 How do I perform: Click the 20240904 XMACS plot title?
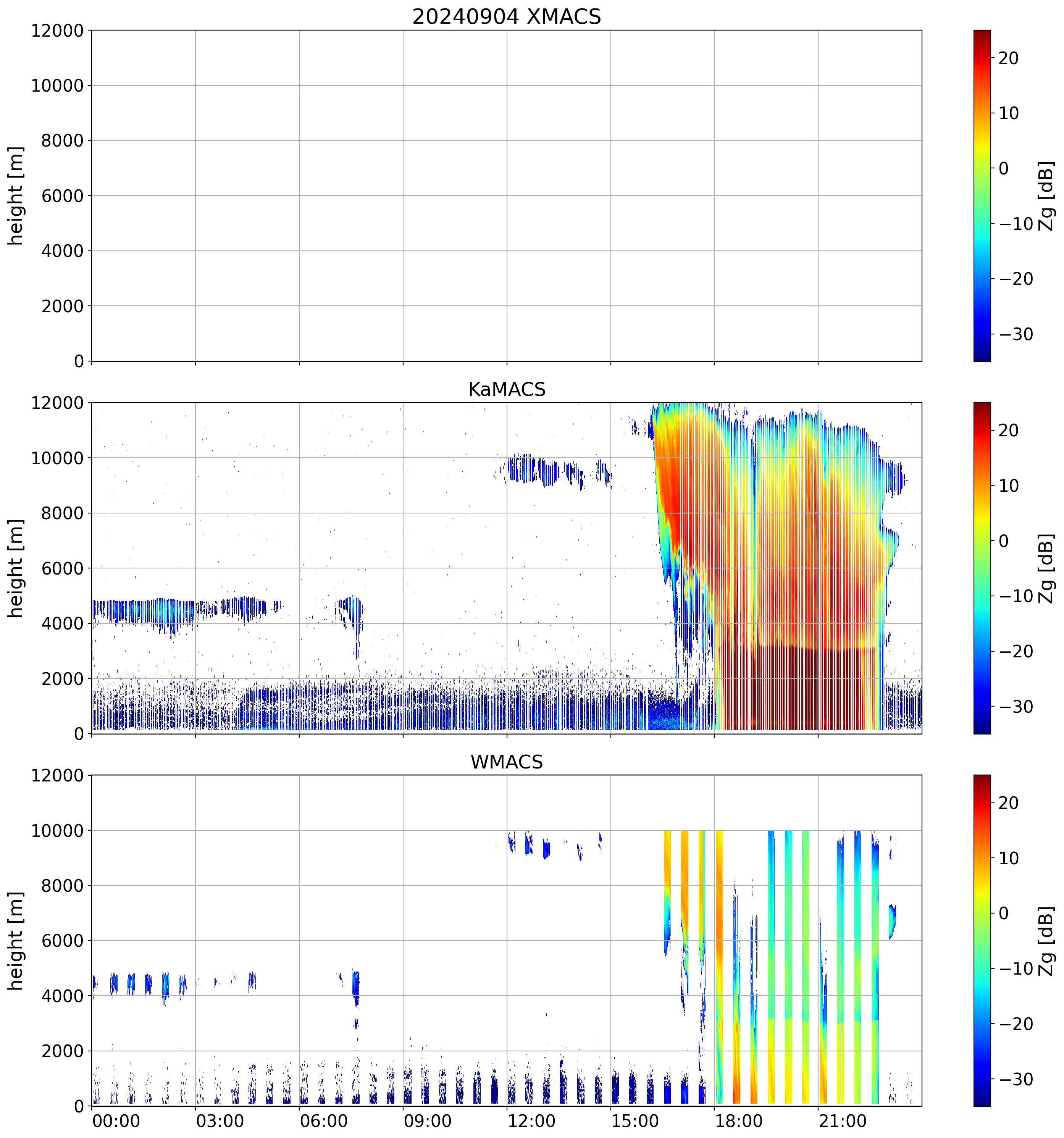tap(506, 16)
